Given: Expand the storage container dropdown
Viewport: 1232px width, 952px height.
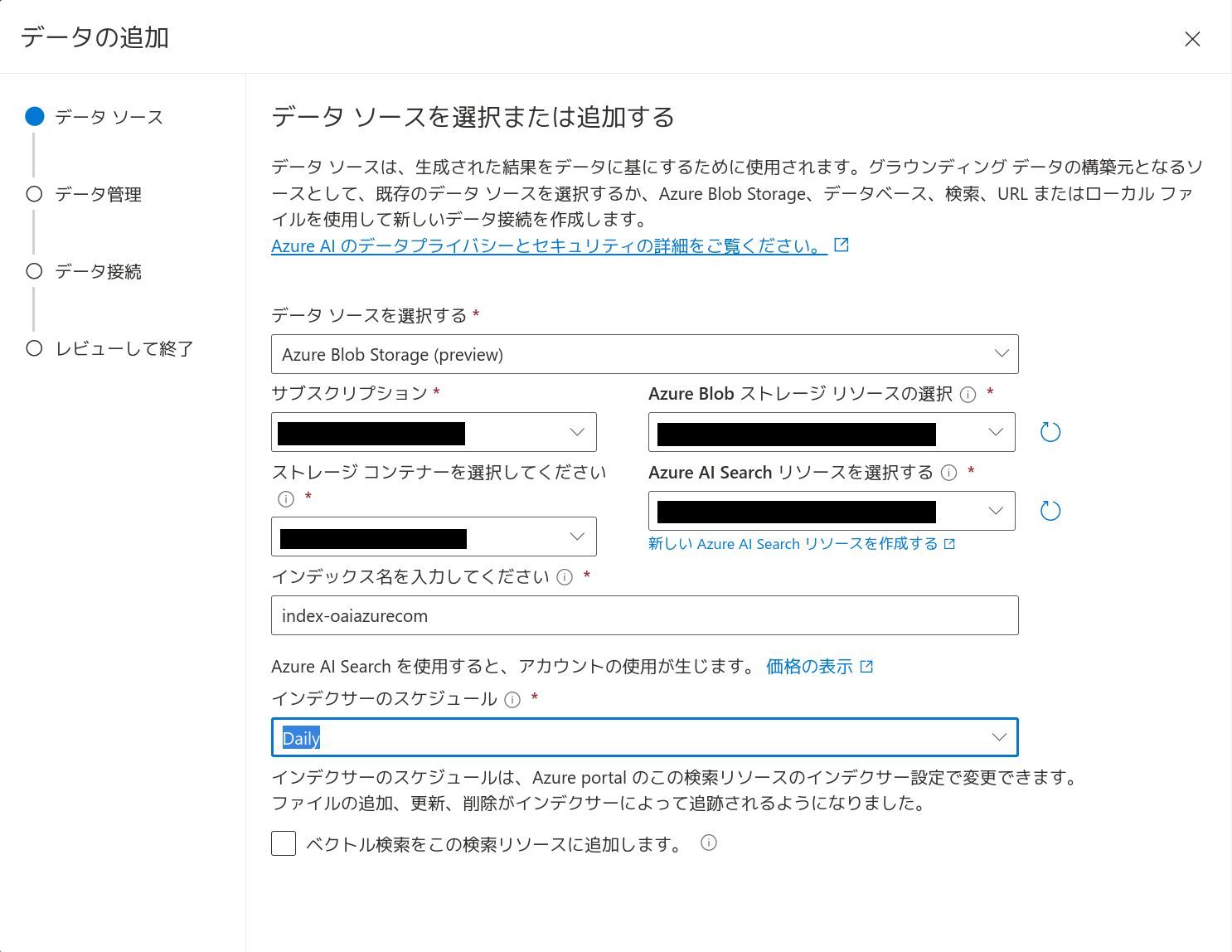Looking at the screenshot, I should 434,537.
